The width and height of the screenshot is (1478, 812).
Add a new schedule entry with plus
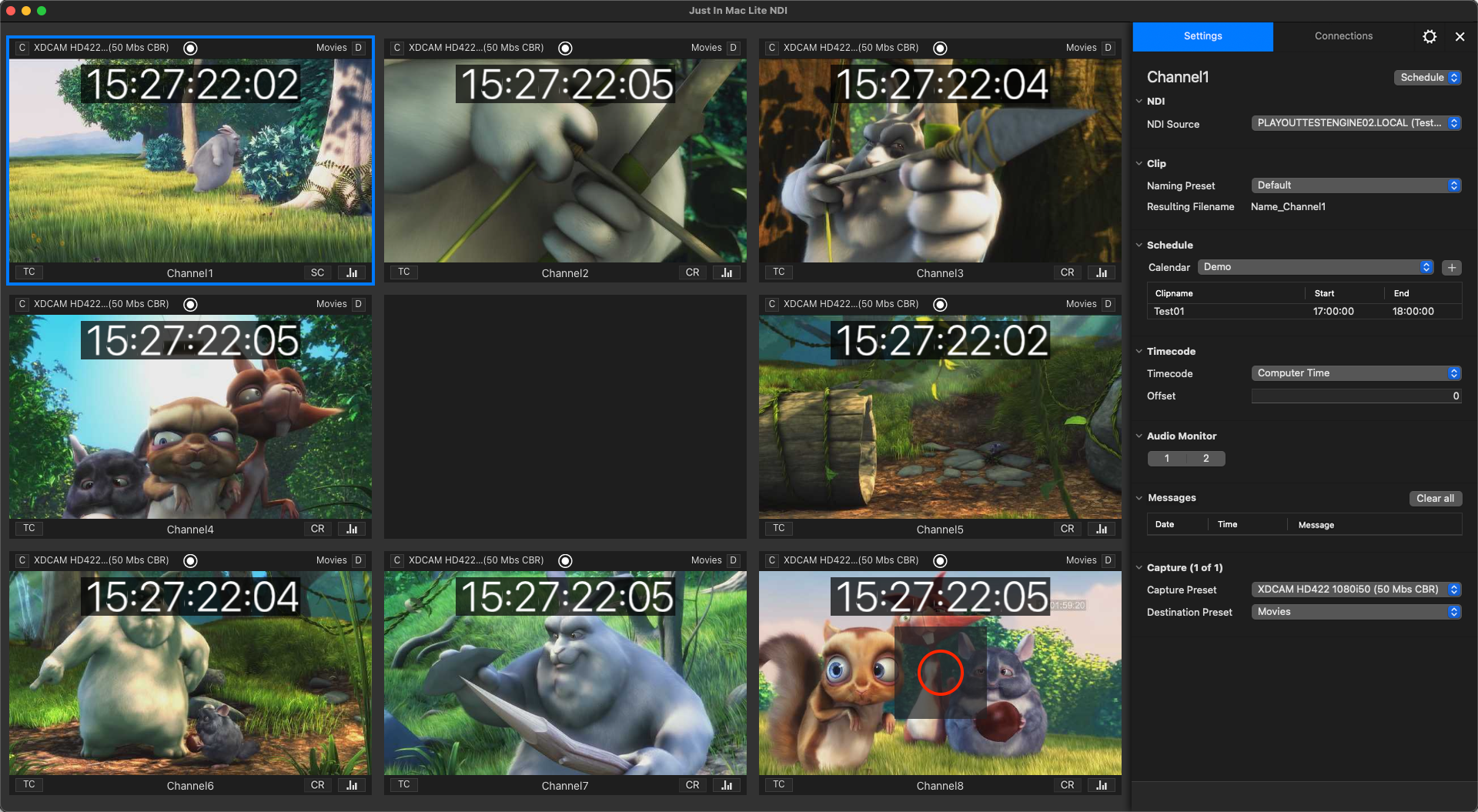1451,267
